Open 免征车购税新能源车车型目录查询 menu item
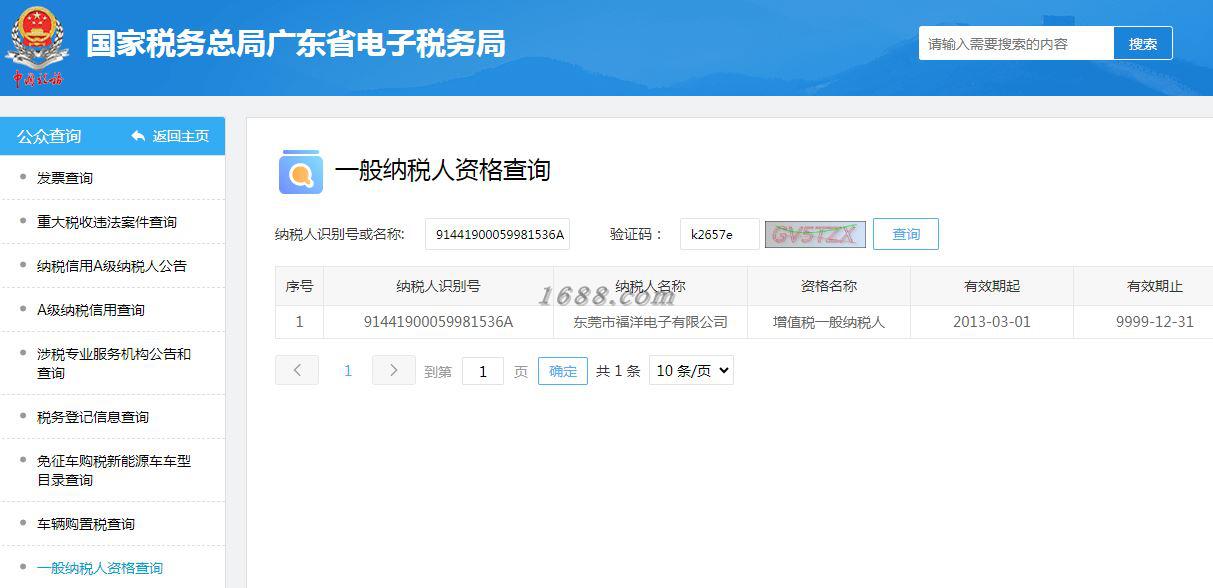This screenshot has width=1213, height=588. pyautogui.click(x=114, y=470)
